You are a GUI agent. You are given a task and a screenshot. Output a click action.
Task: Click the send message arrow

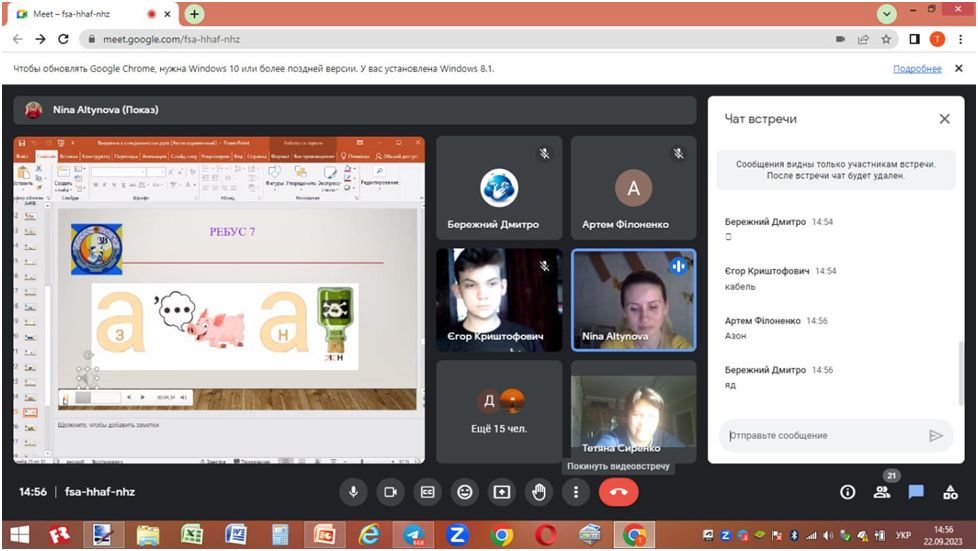(936, 436)
